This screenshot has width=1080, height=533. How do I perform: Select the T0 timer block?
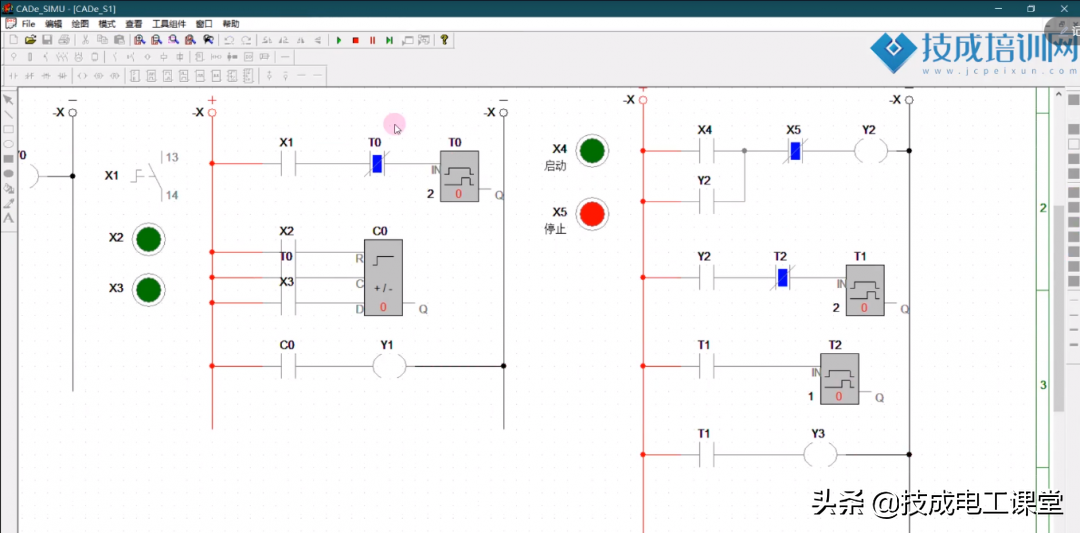pos(459,176)
